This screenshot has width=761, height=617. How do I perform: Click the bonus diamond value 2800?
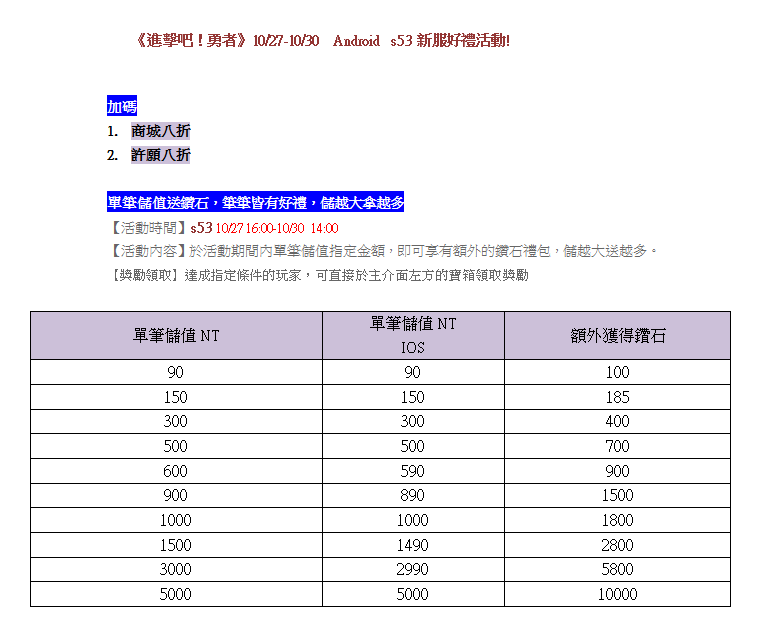click(x=617, y=545)
